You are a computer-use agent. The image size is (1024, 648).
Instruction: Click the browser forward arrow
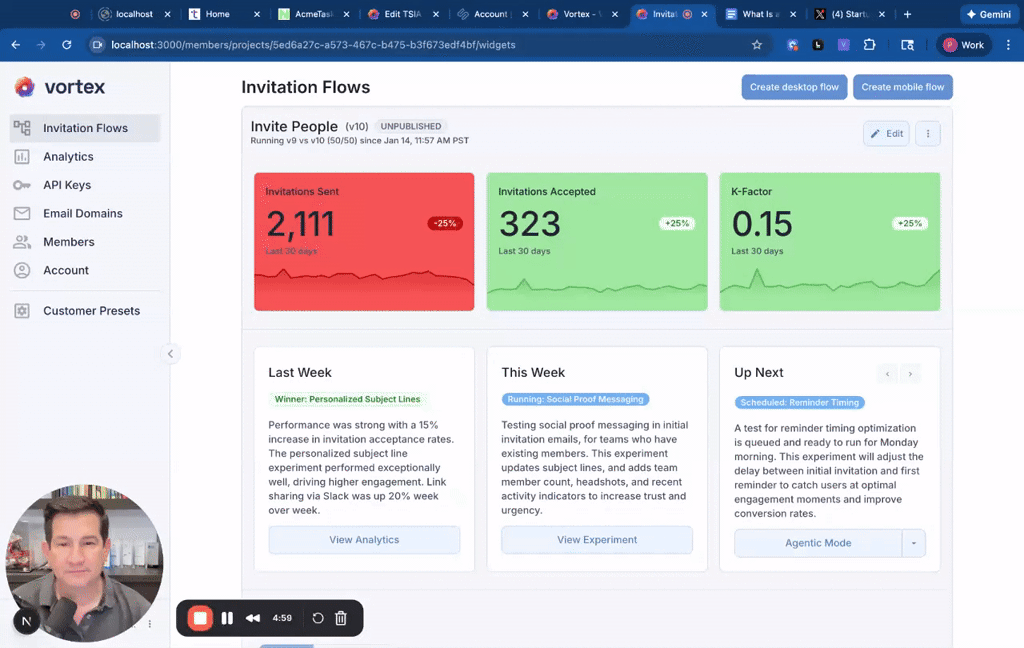[x=41, y=45]
